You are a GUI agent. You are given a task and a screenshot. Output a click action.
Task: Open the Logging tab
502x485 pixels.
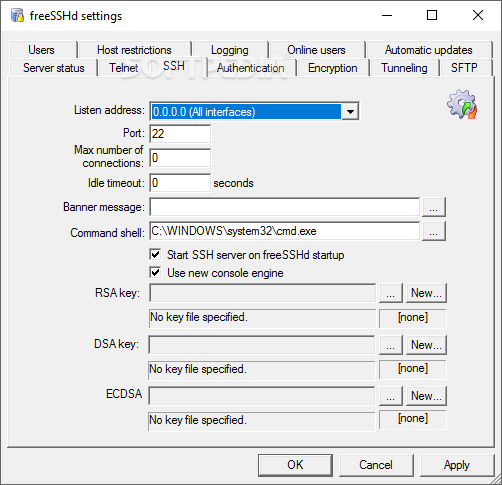pyautogui.click(x=230, y=50)
